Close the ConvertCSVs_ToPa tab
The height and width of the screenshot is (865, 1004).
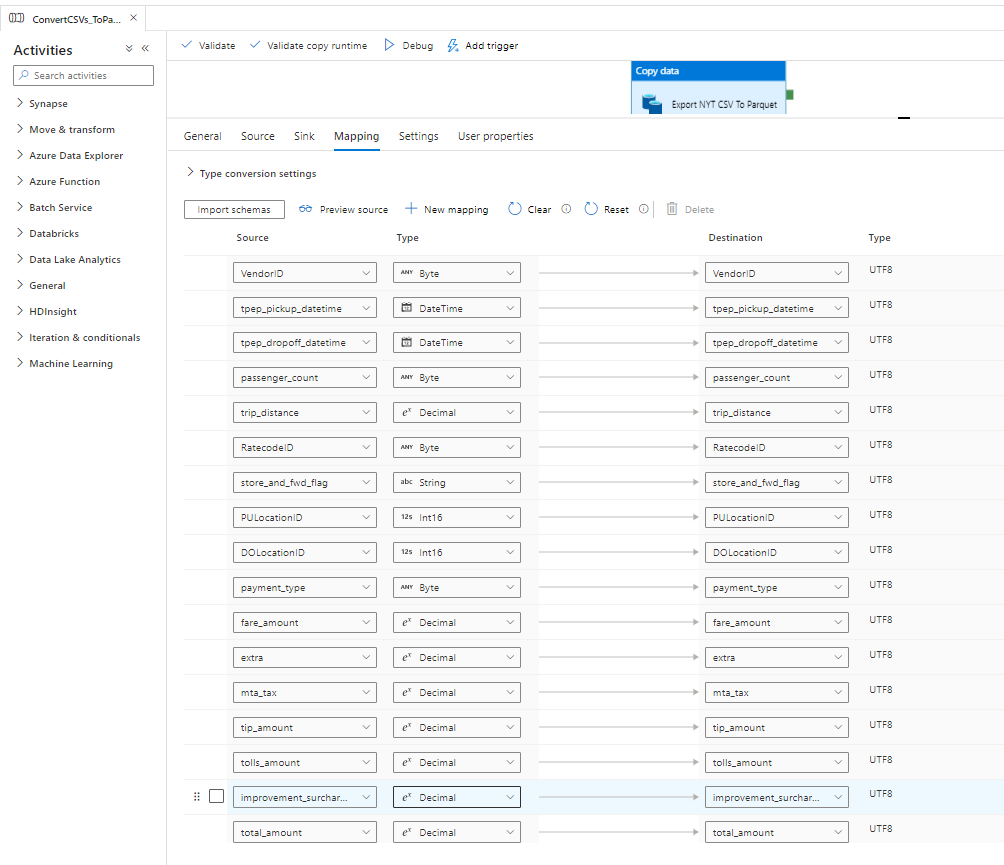pyautogui.click(x=133, y=18)
